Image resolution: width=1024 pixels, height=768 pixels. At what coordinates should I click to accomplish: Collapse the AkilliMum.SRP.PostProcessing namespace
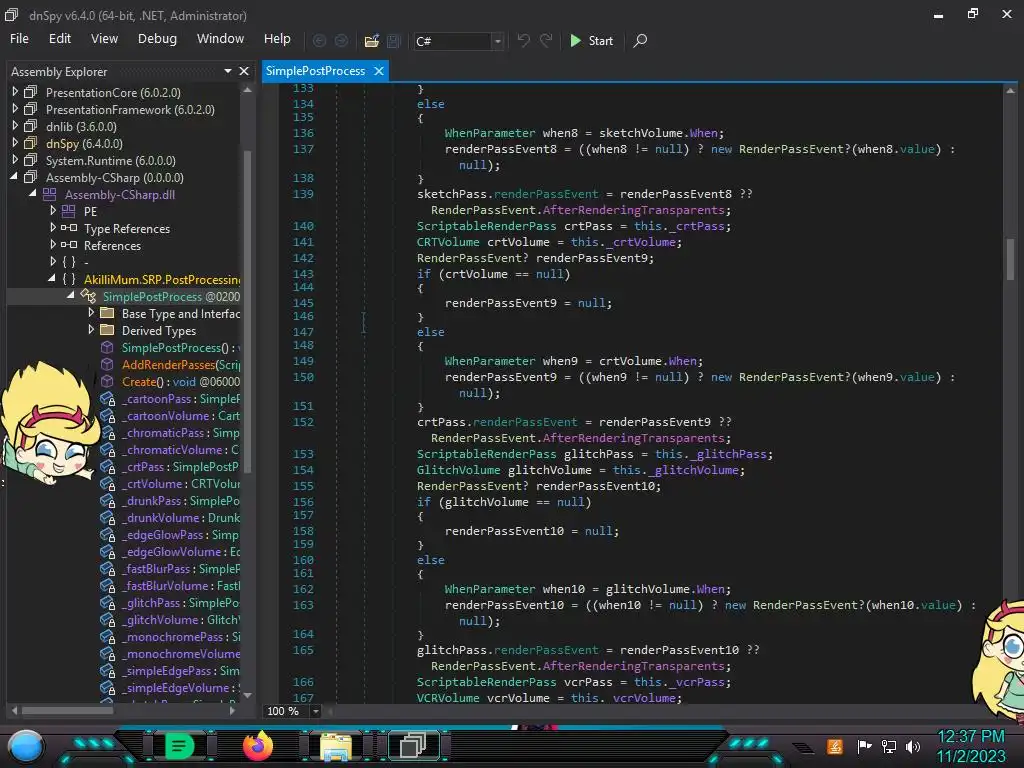pyautogui.click(x=52, y=279)
